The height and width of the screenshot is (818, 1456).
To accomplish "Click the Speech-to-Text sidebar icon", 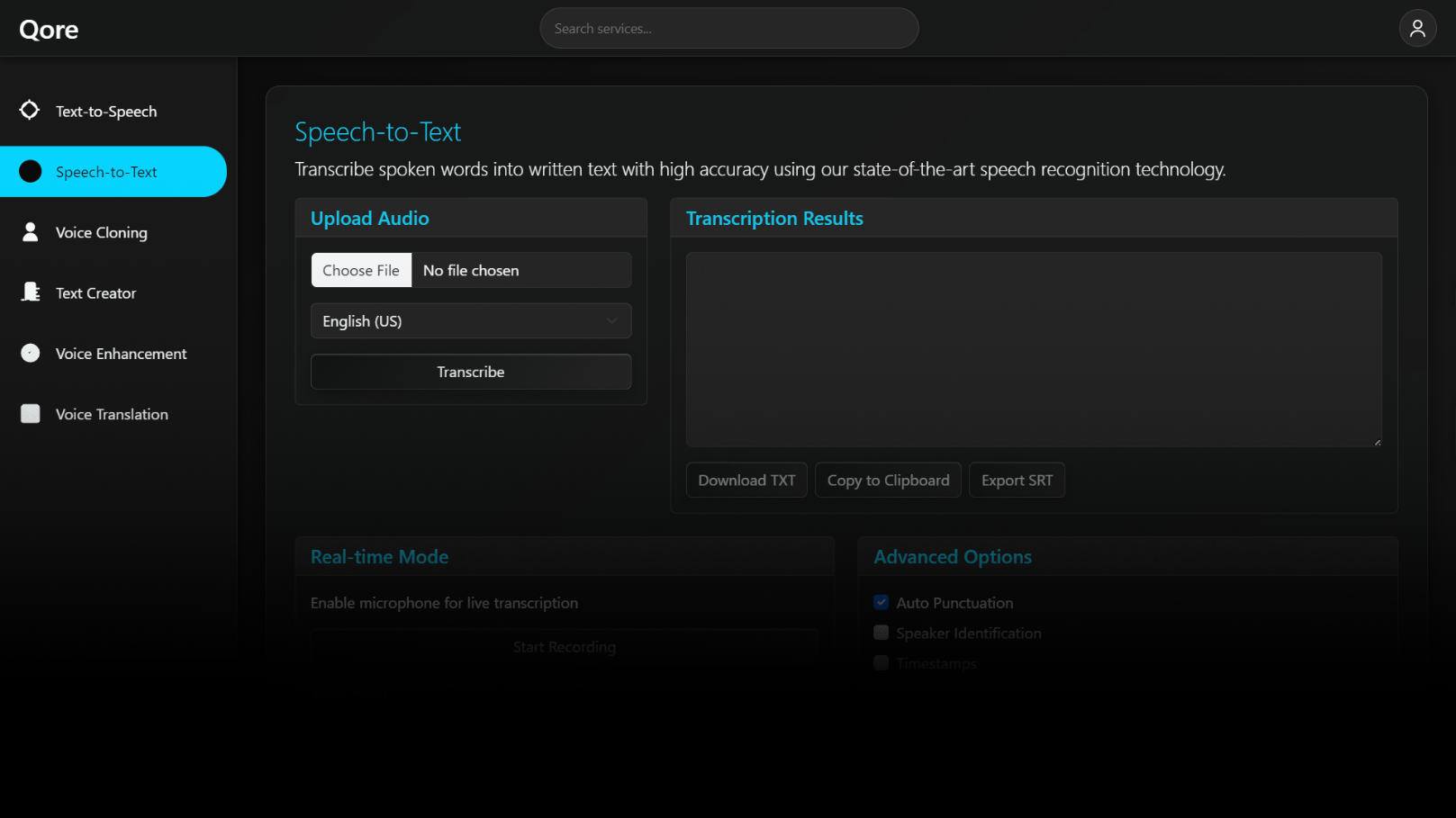I will click(31, 171).
